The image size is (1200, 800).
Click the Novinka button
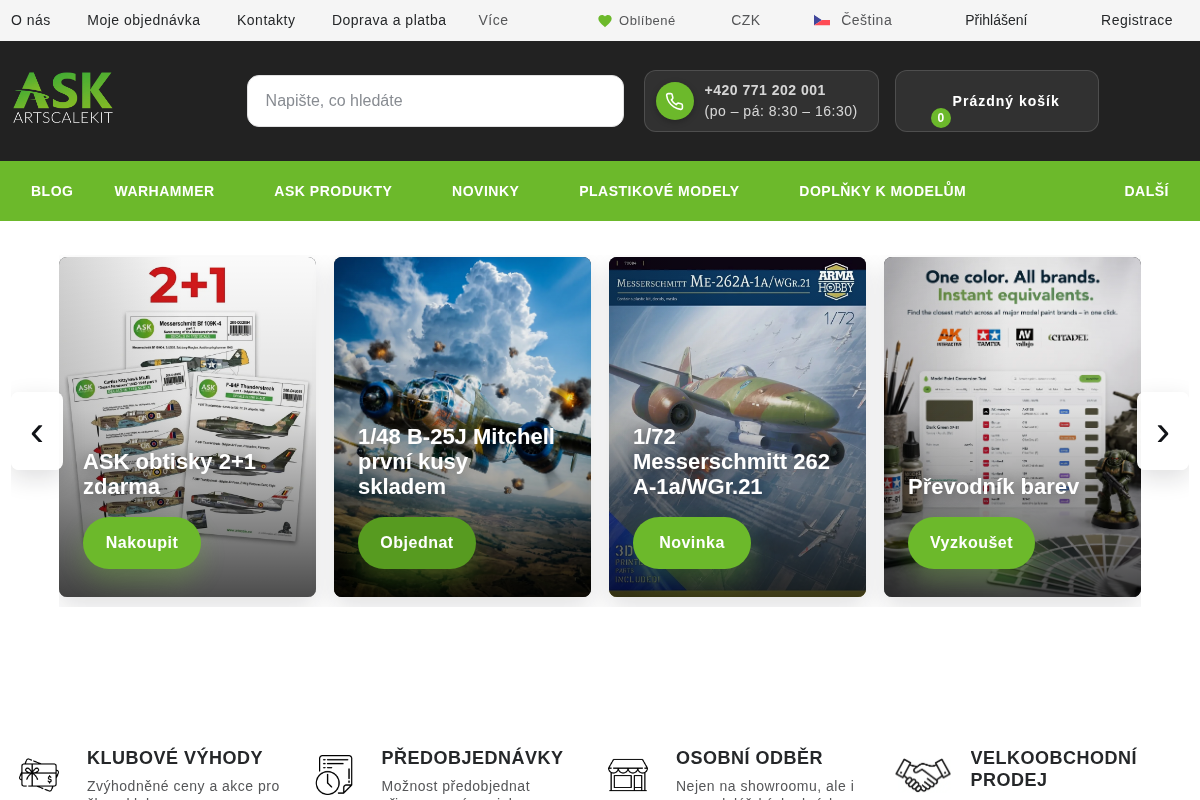(692, 543)
